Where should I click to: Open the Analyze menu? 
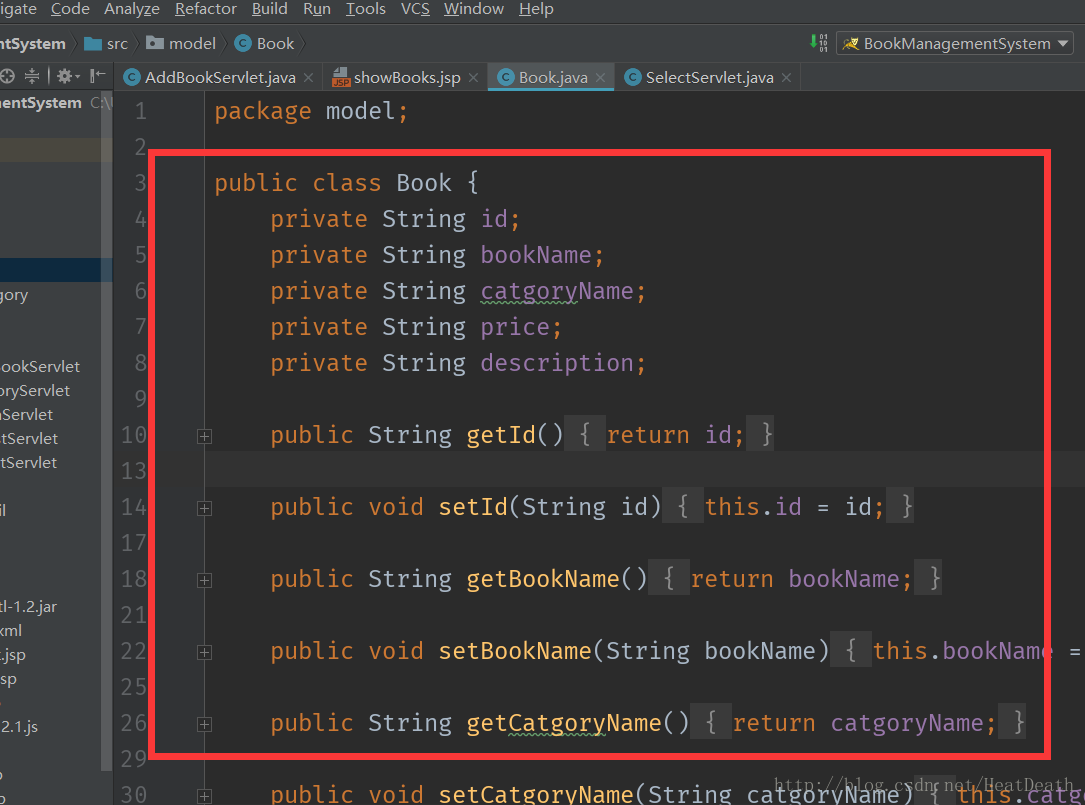coord(131,9)
